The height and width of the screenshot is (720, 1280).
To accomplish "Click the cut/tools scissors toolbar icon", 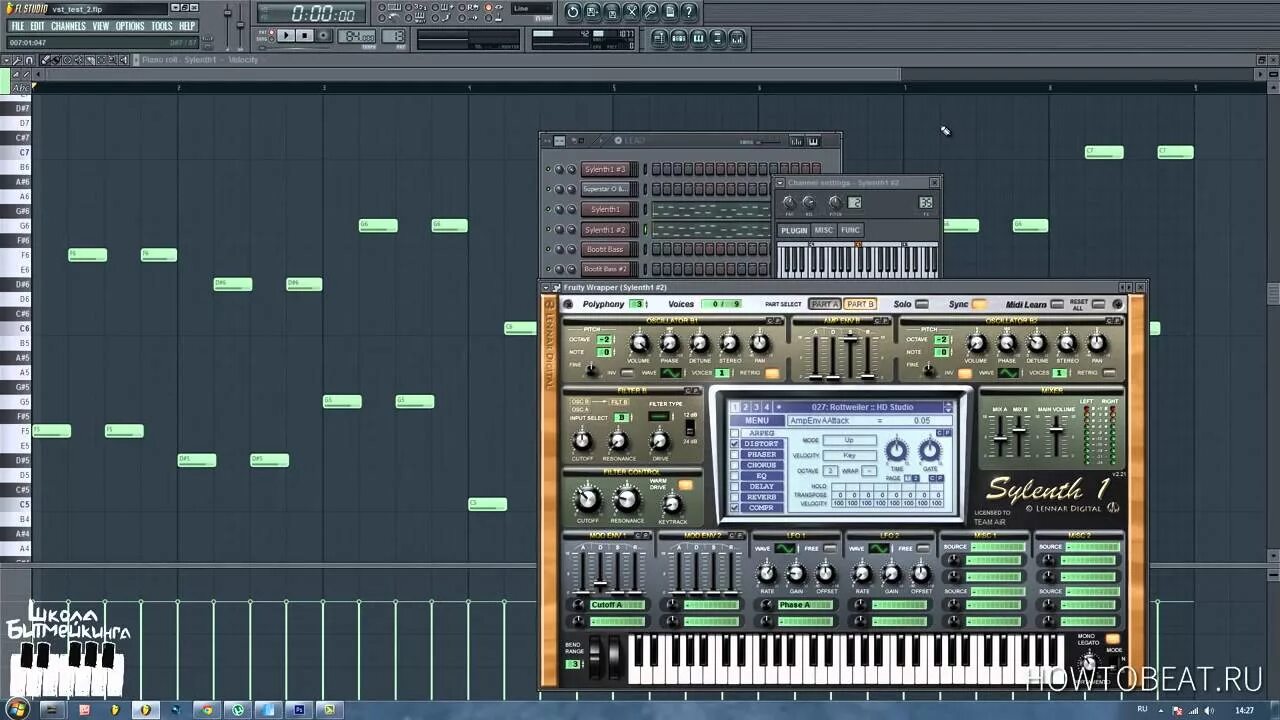I will [631, 12].
